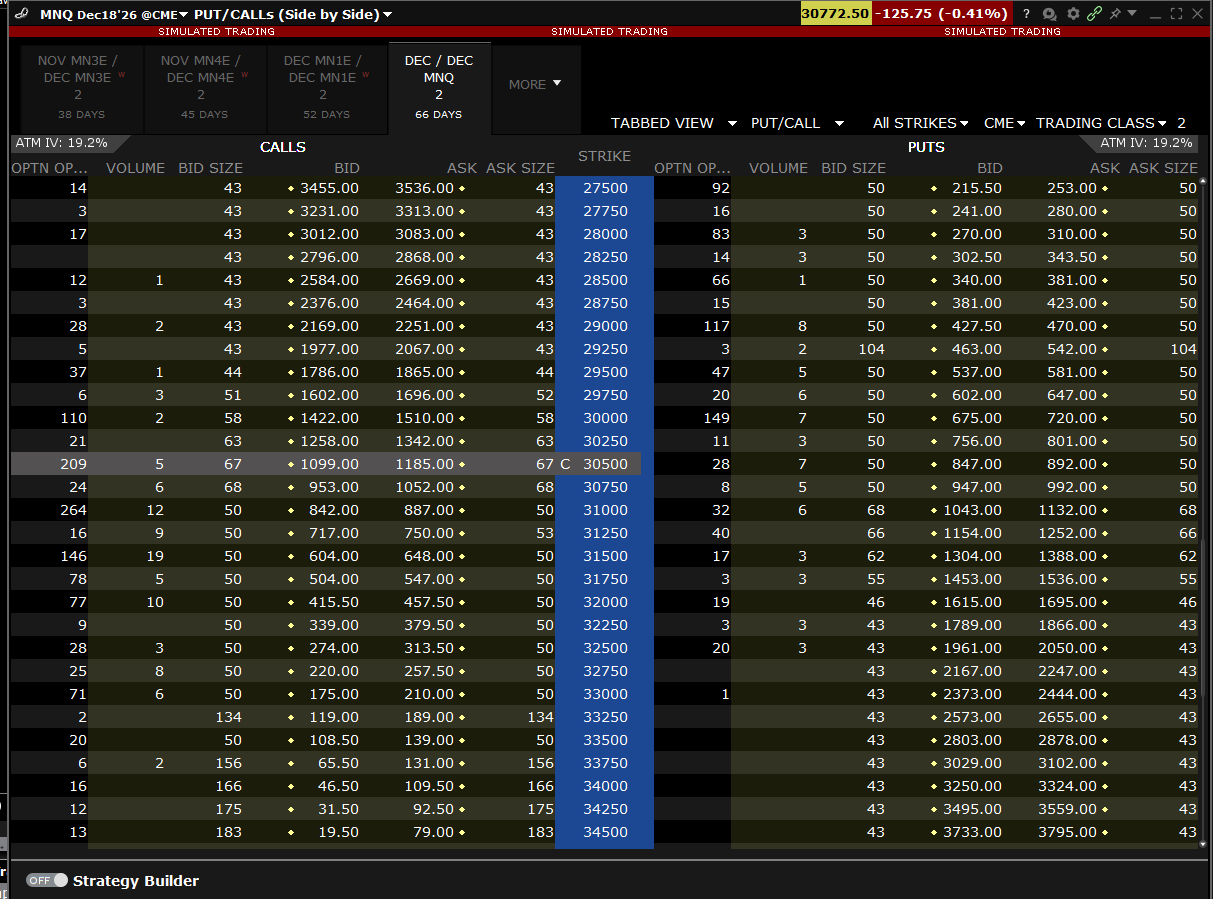
Task: Click the calls BID column header
Action: click(346, 168)
